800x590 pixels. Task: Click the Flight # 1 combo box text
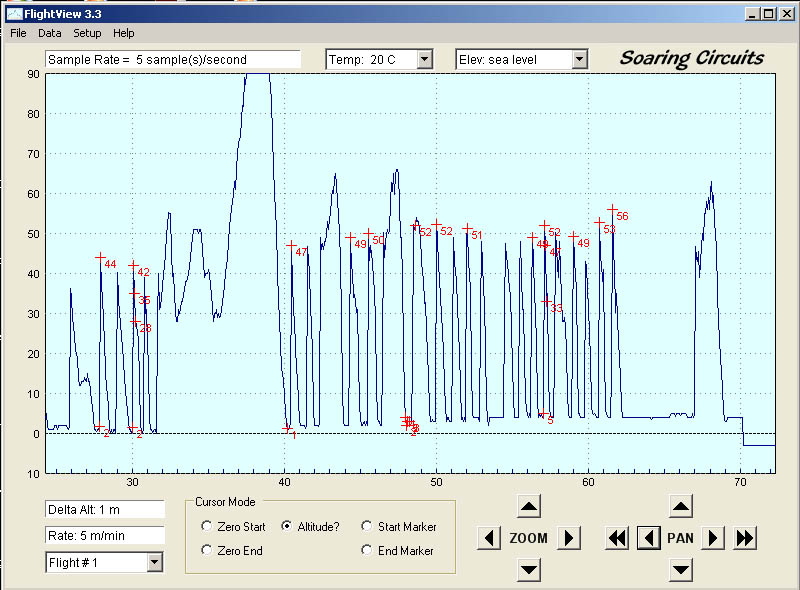(x=97, y=562)
